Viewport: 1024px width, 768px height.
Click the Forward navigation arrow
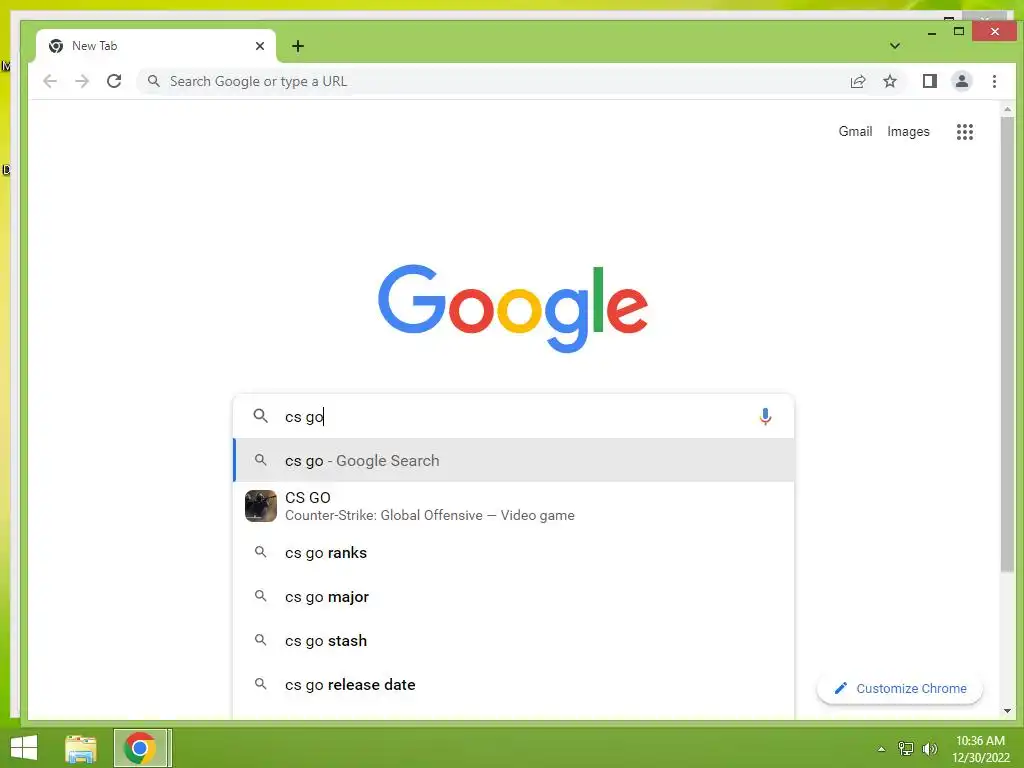pyautogui.click(x=82, y=81)
